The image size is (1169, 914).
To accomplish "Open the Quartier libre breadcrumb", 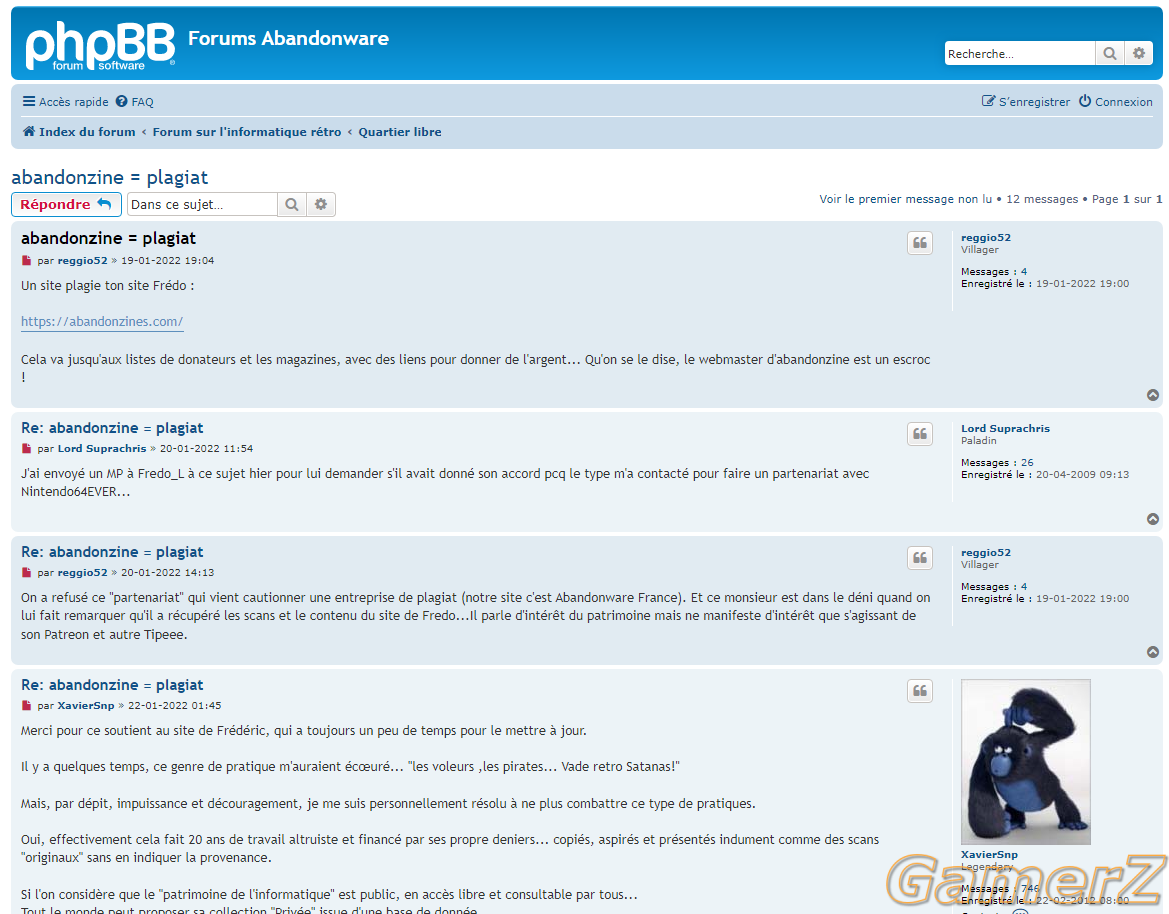I will [x=400, y=132].
